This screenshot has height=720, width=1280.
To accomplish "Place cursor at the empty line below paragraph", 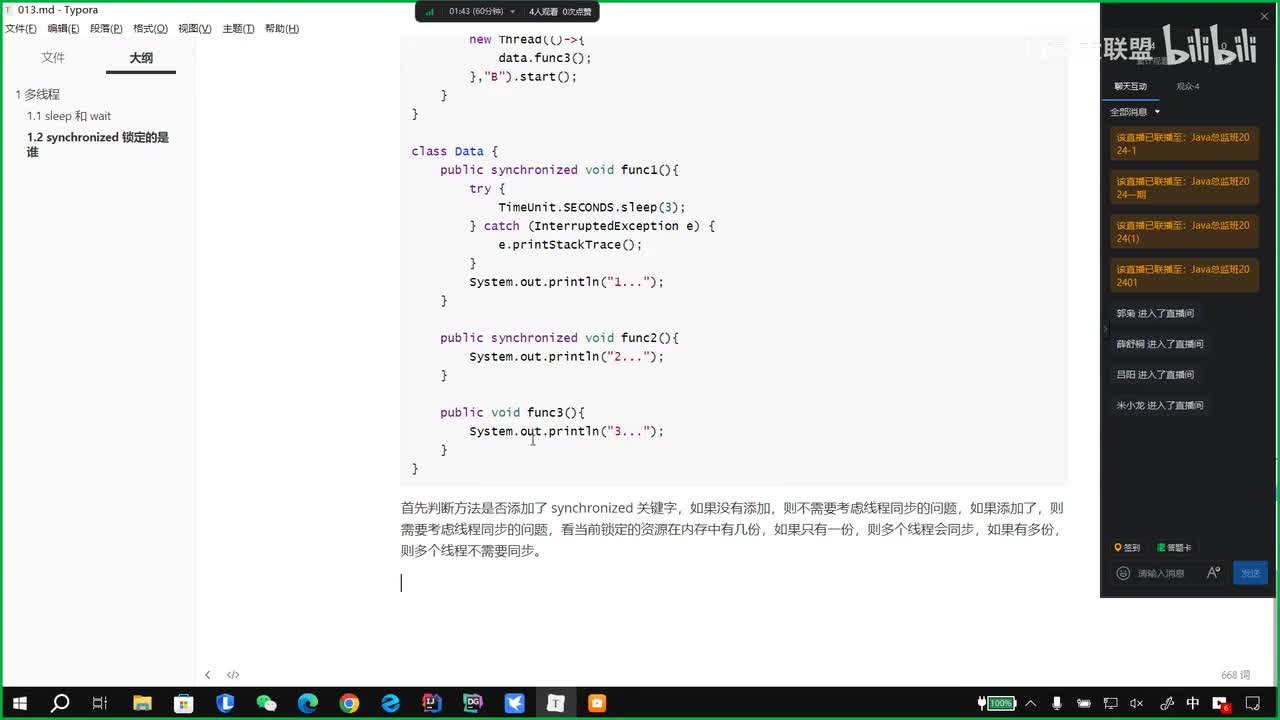I will [x=734, y=583].
